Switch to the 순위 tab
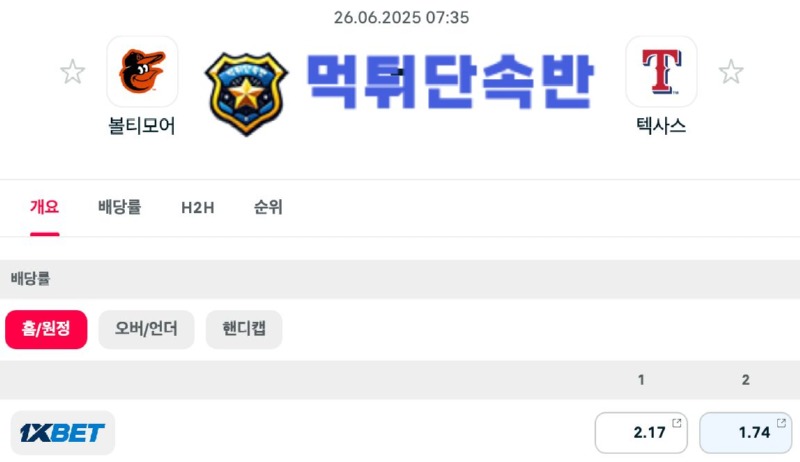 pos(268,207)
